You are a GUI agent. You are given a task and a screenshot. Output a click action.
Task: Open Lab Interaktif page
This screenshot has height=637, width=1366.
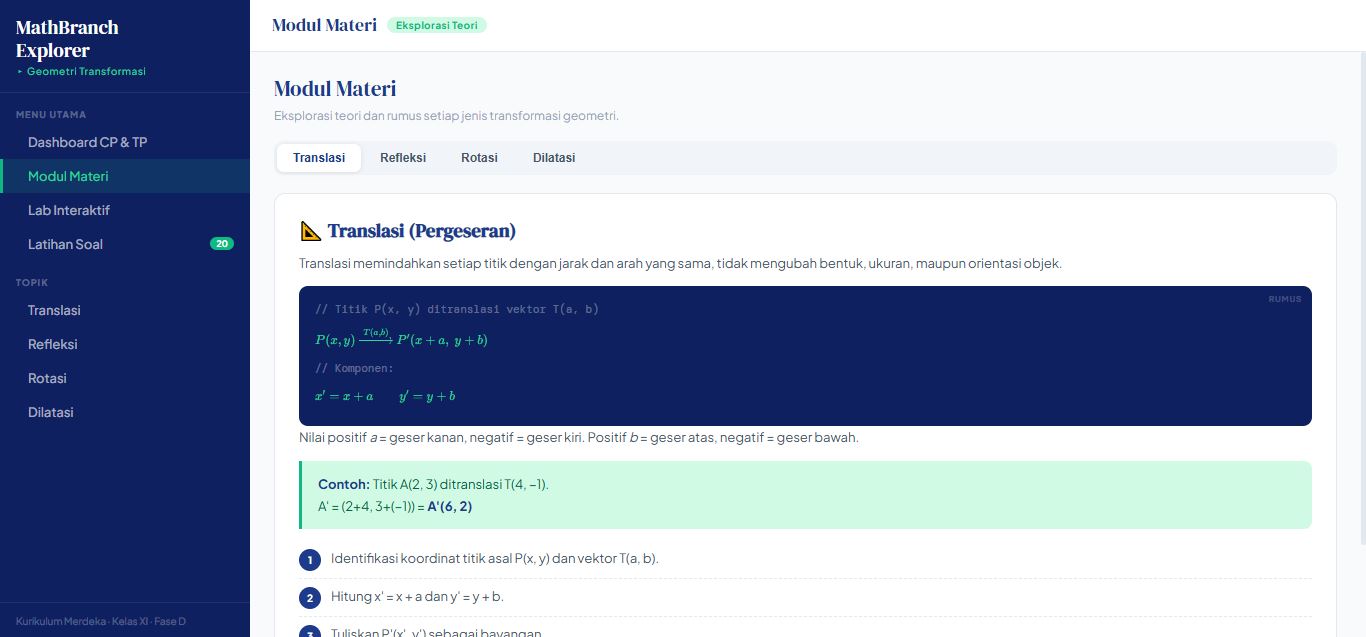pyautogui.click(x=125, y=210)
